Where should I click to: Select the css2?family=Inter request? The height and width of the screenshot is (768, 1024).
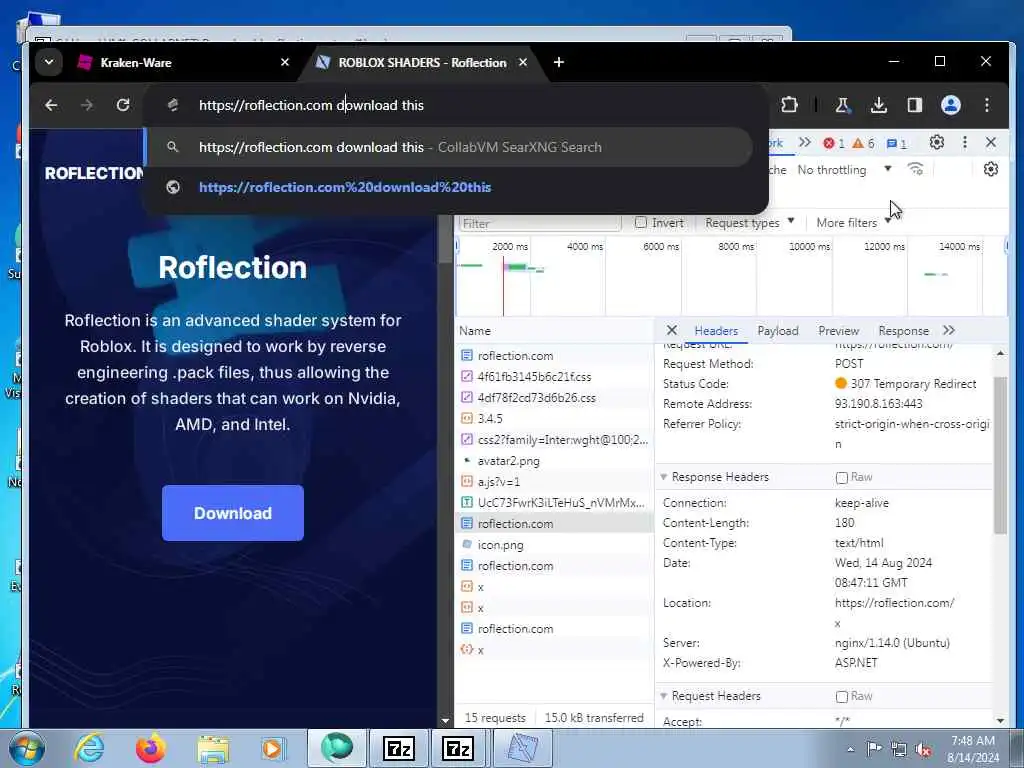(554, 440)
